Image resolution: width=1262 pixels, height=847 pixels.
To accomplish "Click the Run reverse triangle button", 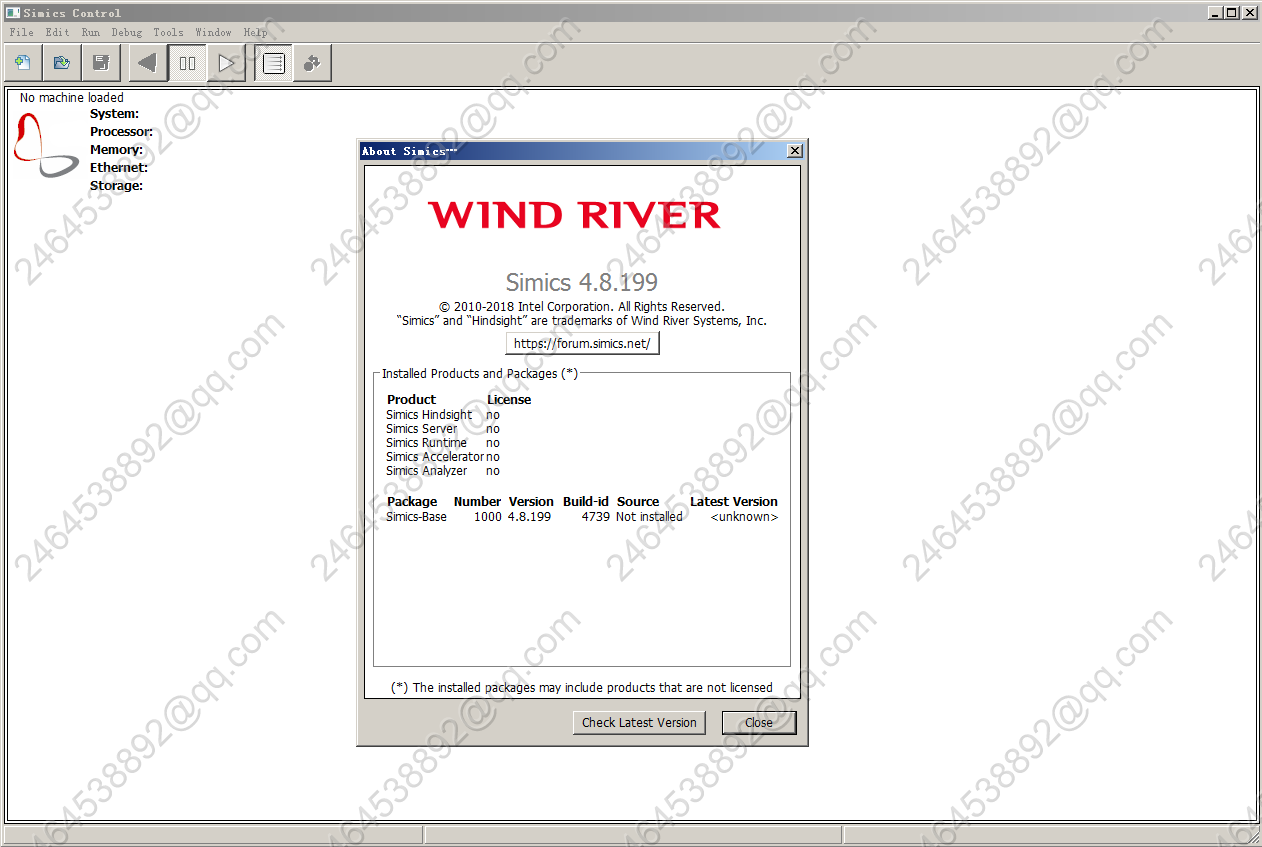I will point(148,63).
